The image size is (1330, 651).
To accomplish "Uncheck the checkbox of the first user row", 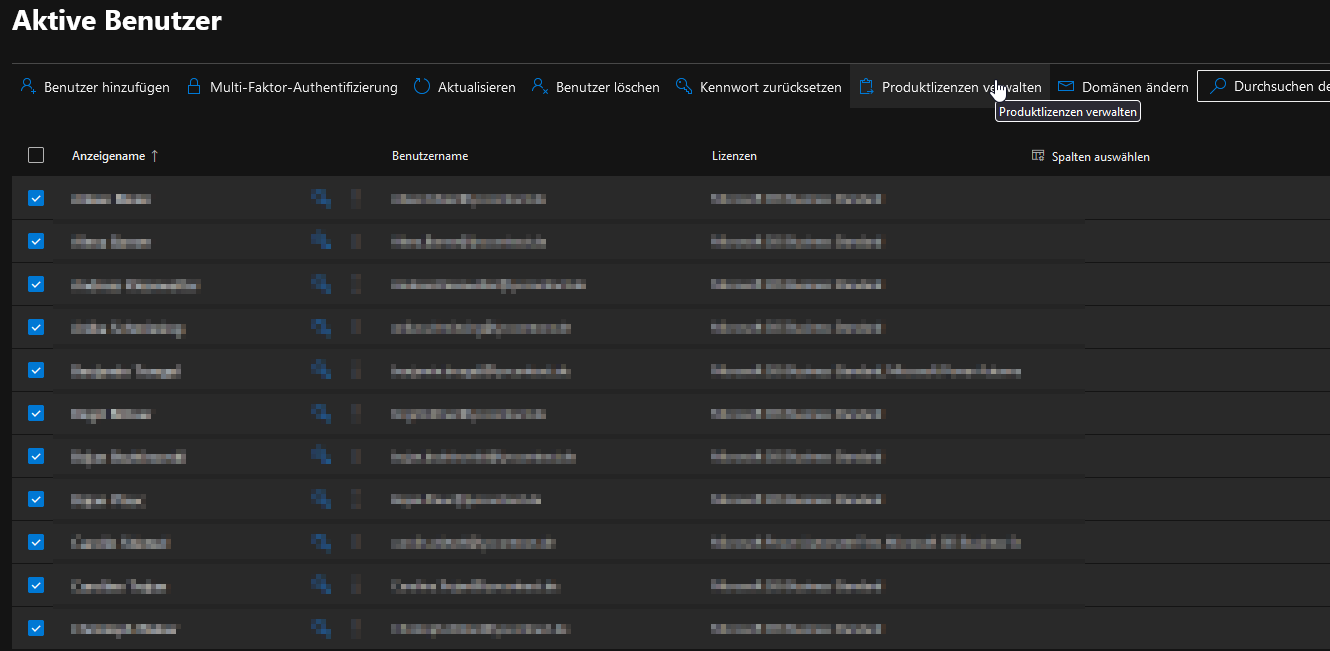I will [x=36, y=198].
